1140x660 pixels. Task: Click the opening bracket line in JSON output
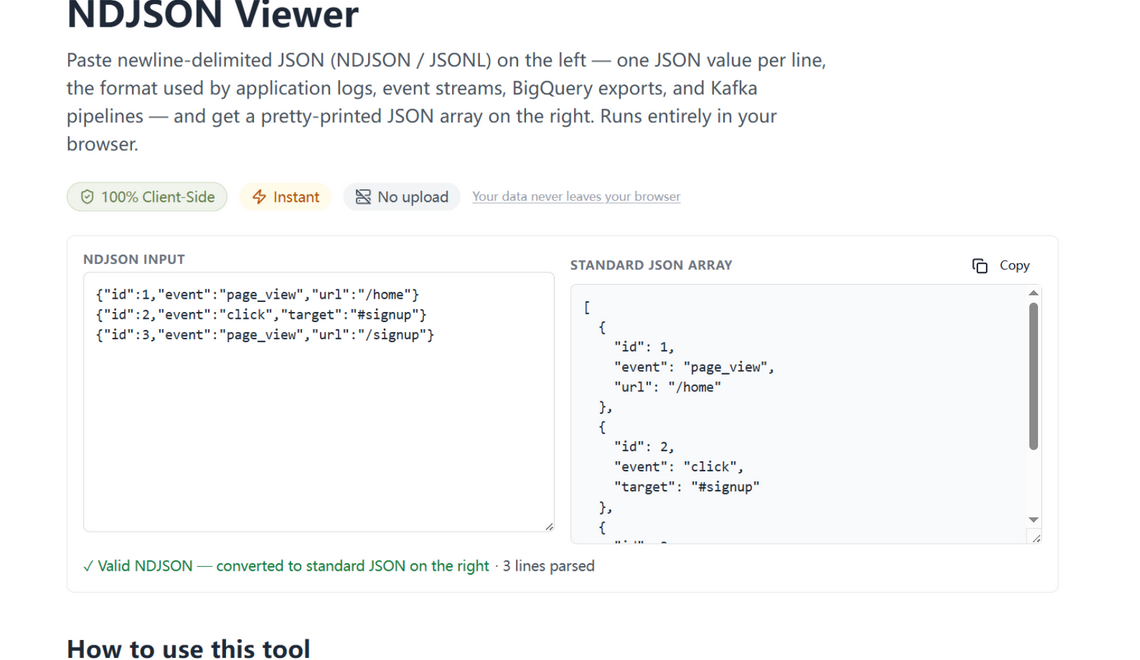587,307
